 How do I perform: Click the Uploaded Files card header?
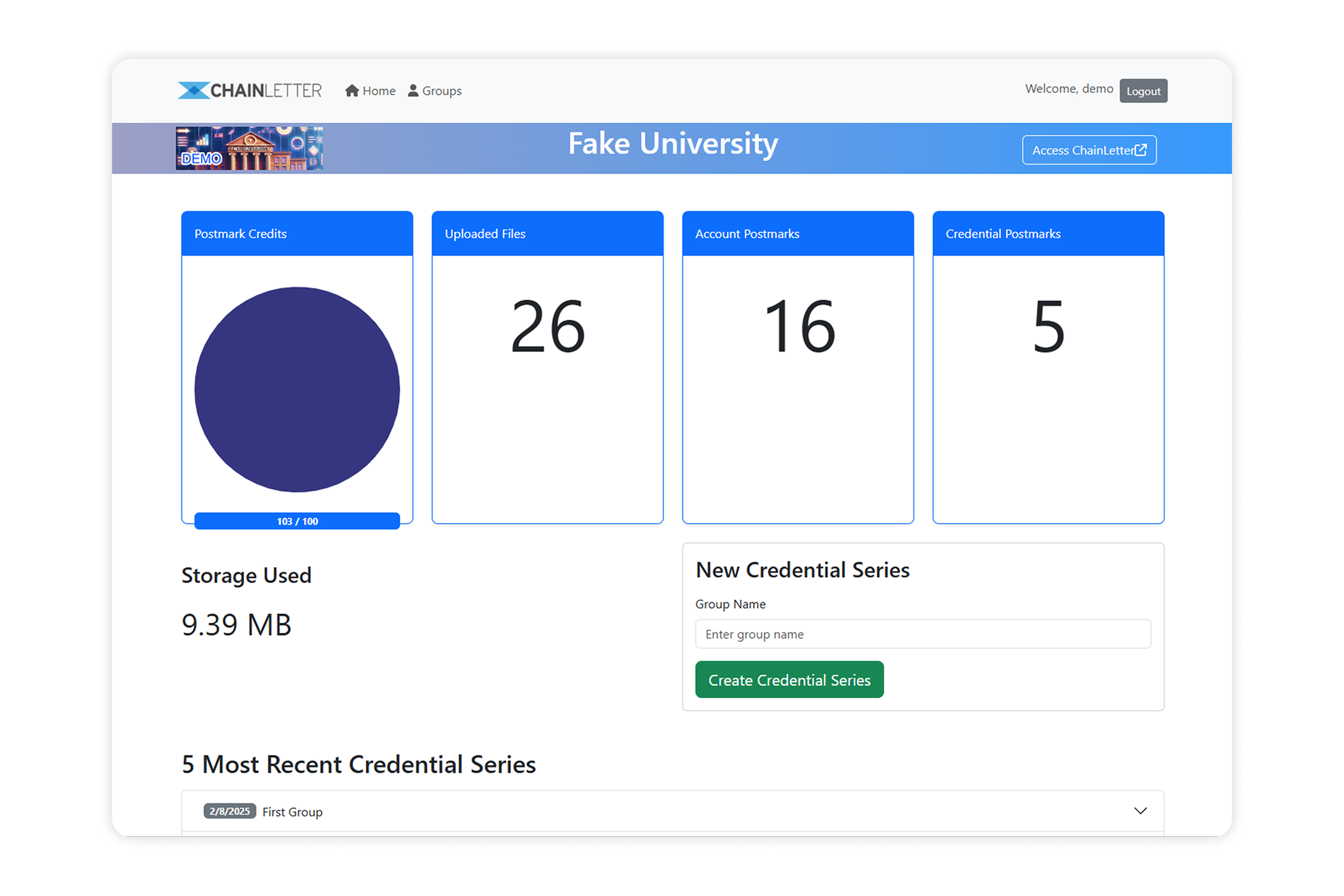548,234
